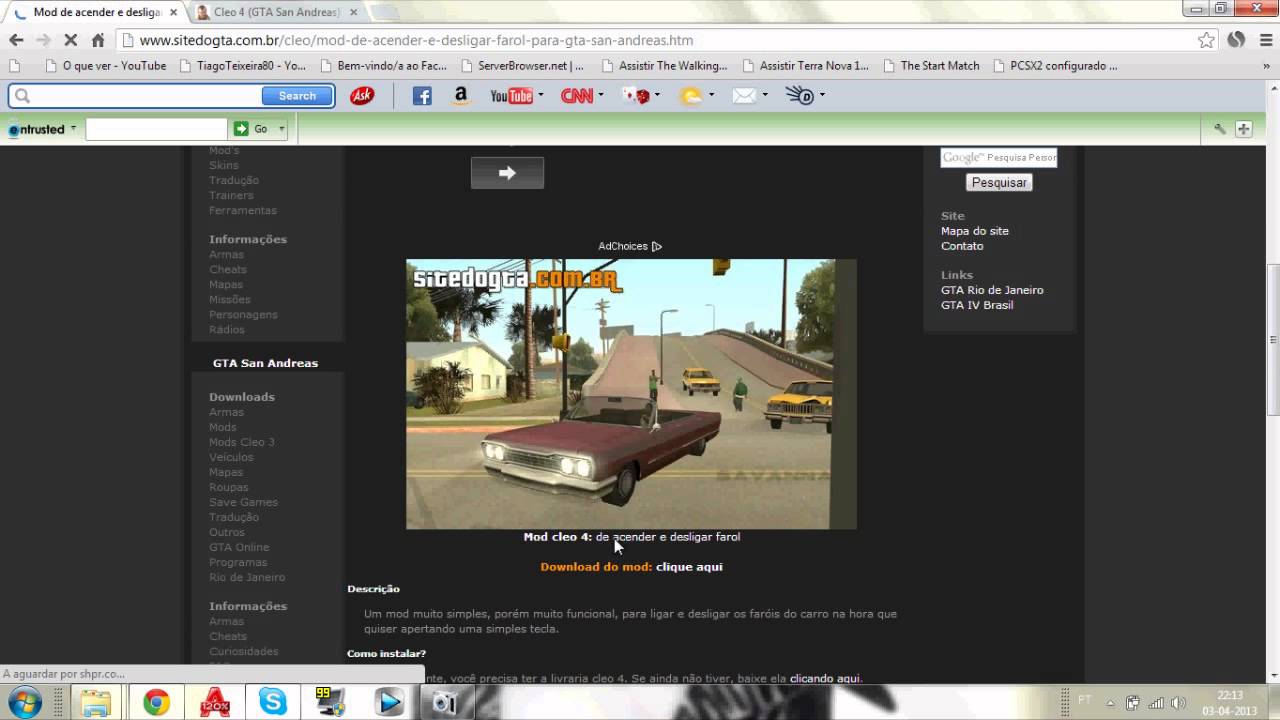The image size is (1280, 720).
Task: Open the media player taskbar icon
Action: [x=389, y=703]
